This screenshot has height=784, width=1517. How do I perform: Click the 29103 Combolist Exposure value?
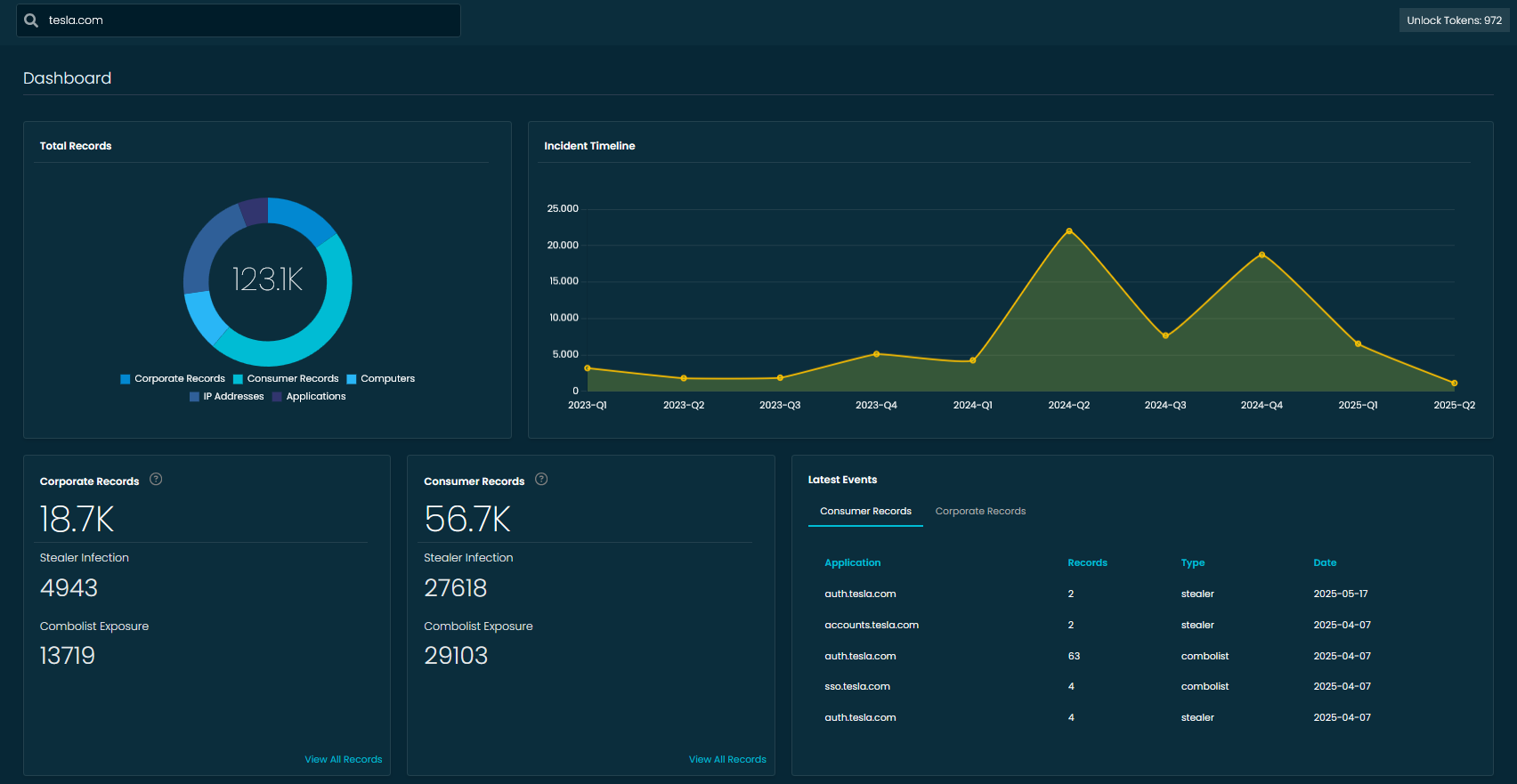click(x=456, y=656)
